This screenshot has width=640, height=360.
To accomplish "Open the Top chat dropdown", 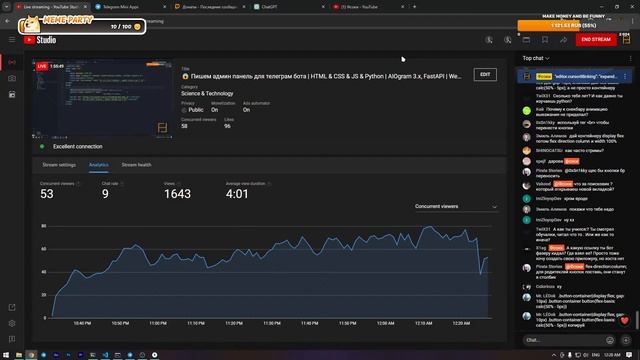I will (536, 58).
